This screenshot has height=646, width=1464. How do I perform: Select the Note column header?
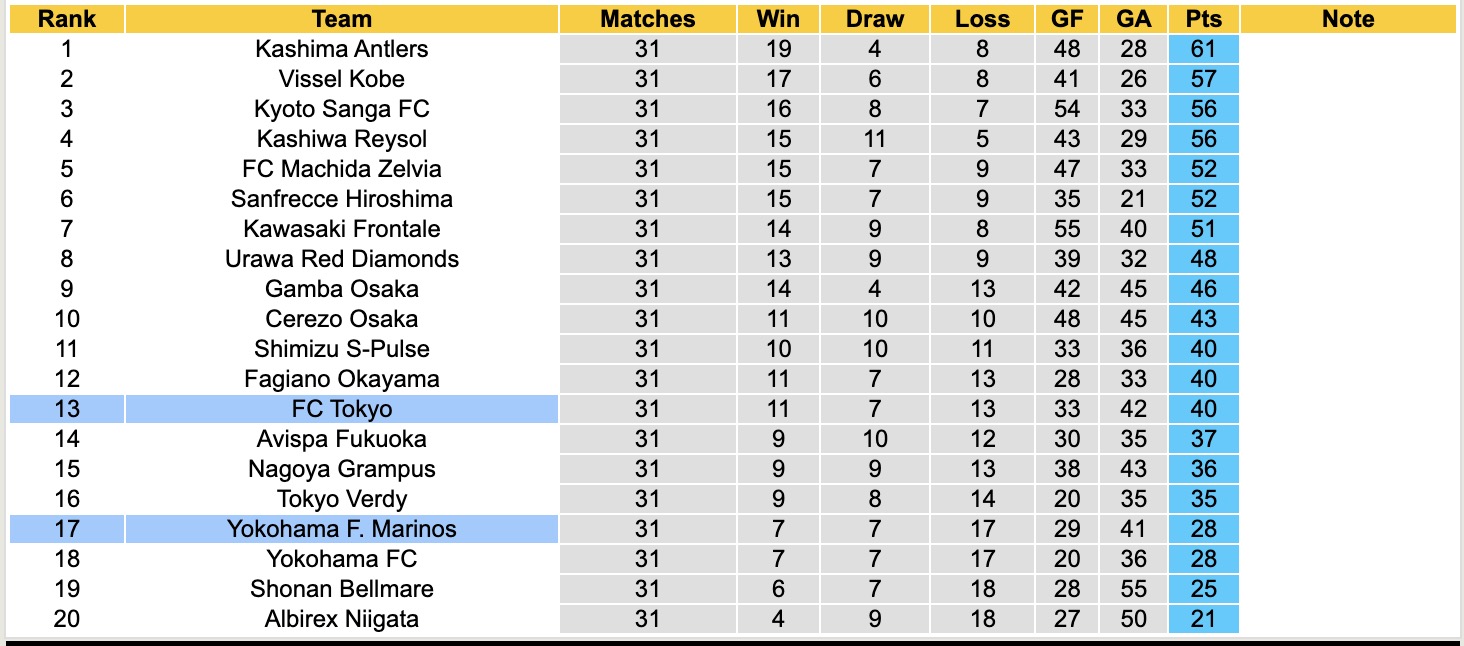1347,19
